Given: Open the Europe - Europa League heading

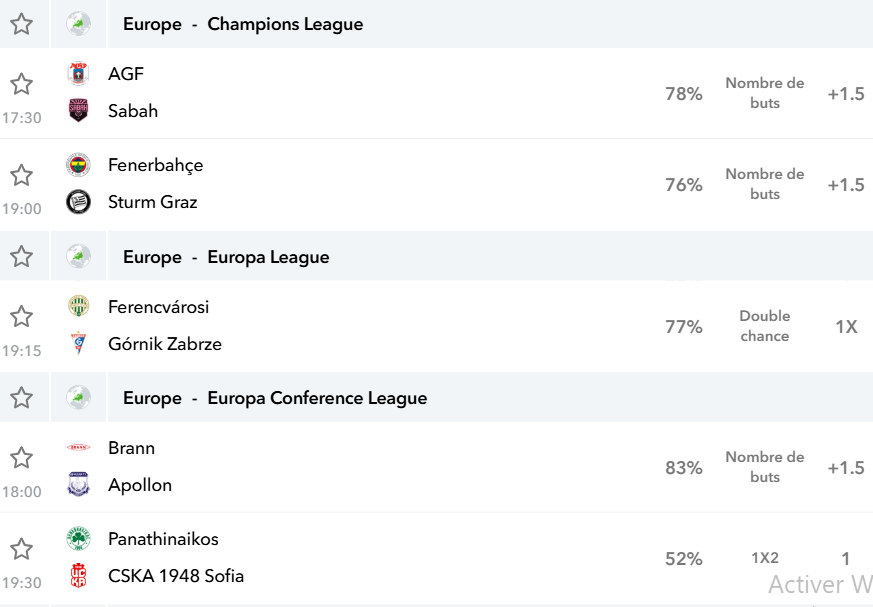Looking at the screenshot, I should coord(226,257).
